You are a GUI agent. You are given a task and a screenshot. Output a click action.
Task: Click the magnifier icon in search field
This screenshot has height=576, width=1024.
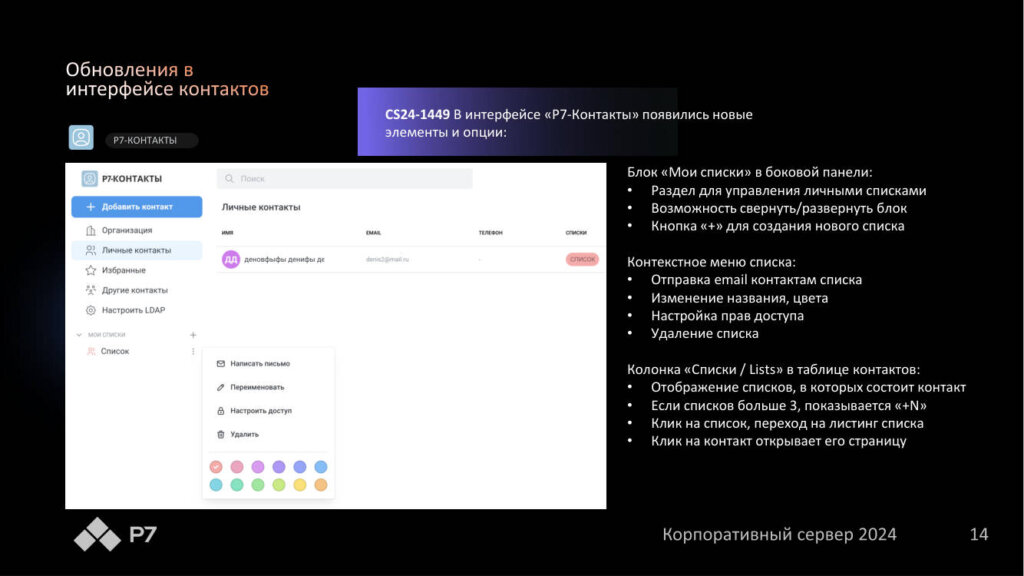coord(230,179)
